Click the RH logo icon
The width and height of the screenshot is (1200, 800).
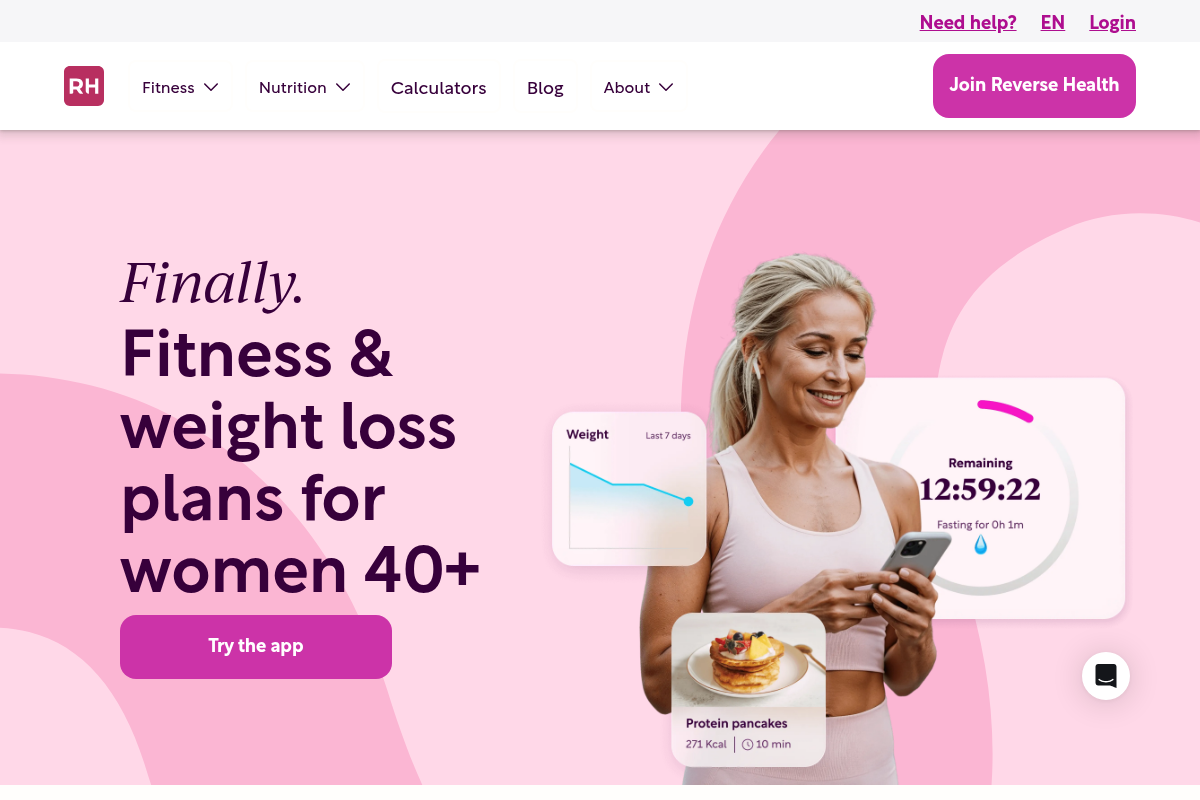pos(84,86)
